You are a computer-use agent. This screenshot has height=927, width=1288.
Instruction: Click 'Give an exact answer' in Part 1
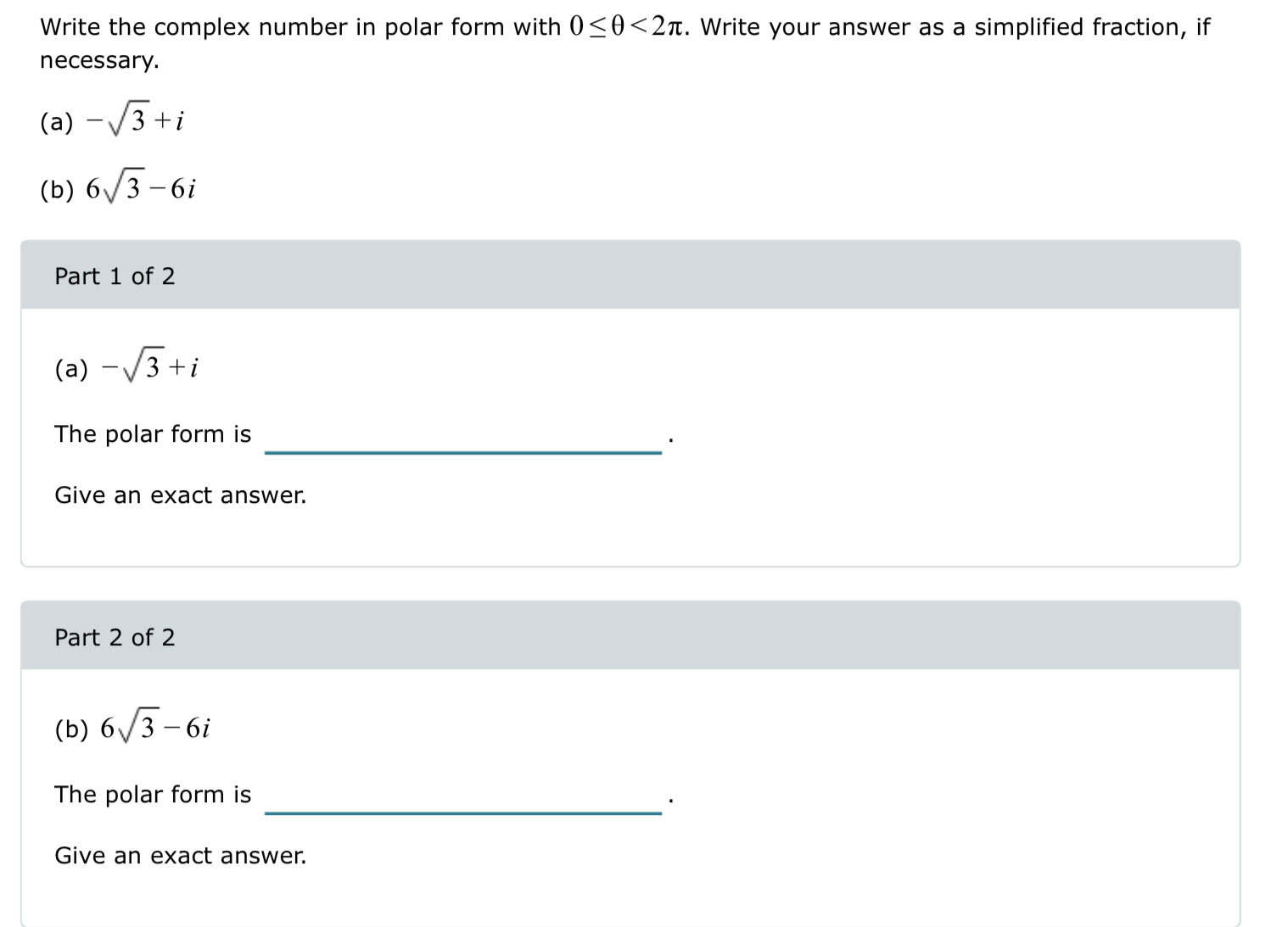180,495
